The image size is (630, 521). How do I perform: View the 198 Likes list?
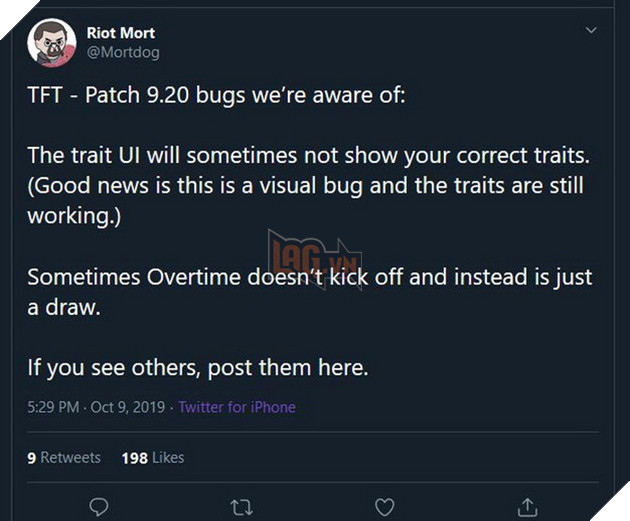[153, 457]
